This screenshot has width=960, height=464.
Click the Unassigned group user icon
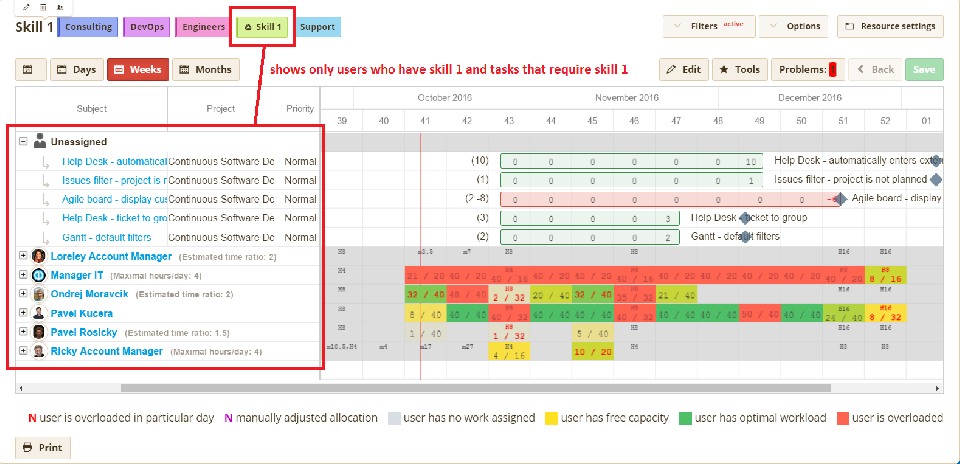(x=40, y=142)
